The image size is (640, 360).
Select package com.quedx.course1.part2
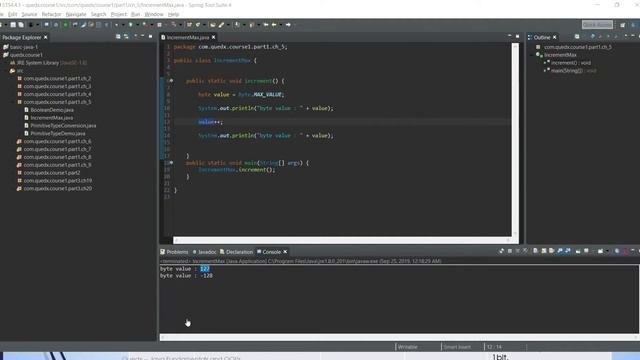(x=51, y=173)
